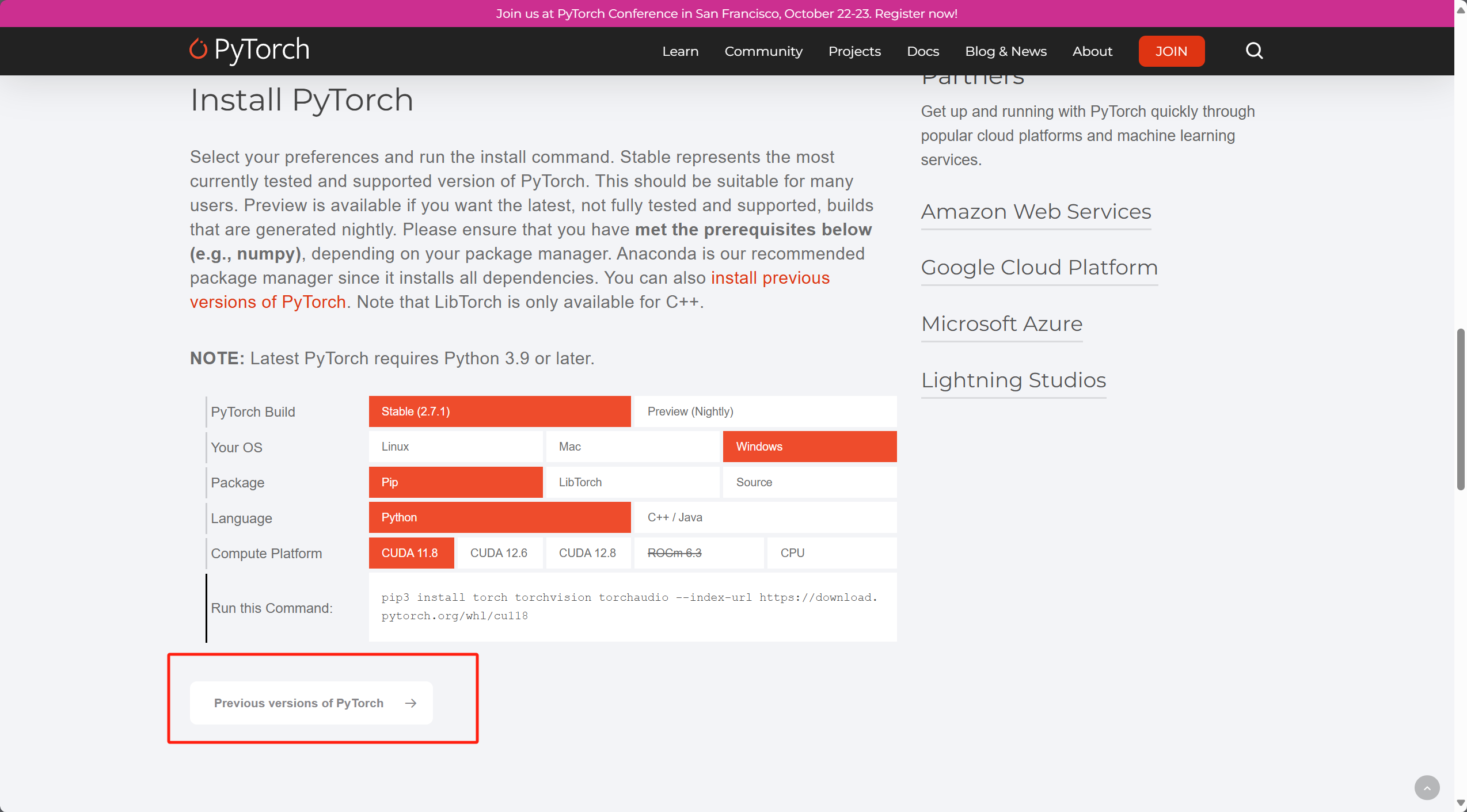Open the Docs menu
This screenshot has width=1467, height=812.
tap(923, 51)
